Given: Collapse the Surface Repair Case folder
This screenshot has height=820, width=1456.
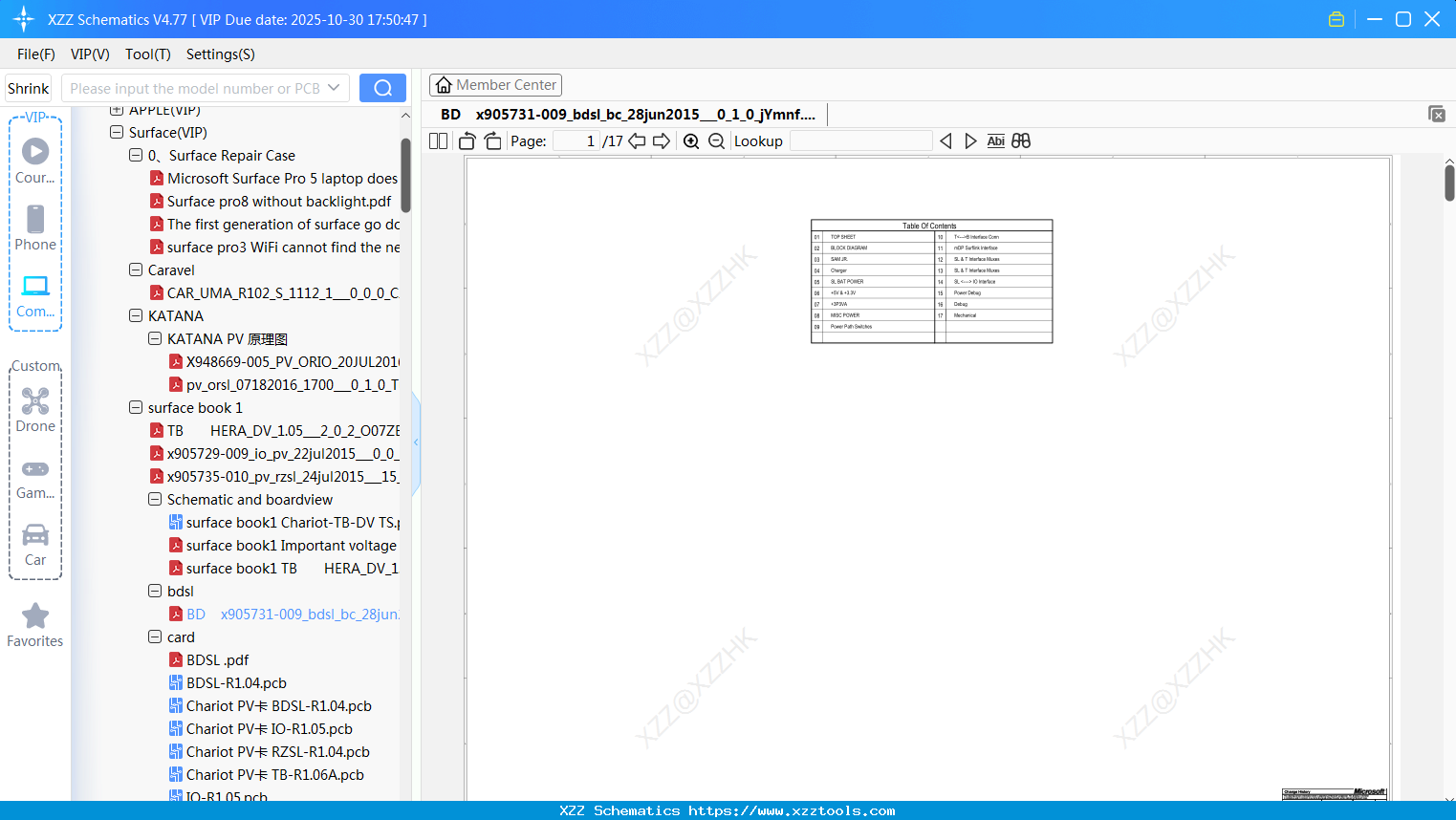Looking at the screenshot, I should (x=136, y=156).
